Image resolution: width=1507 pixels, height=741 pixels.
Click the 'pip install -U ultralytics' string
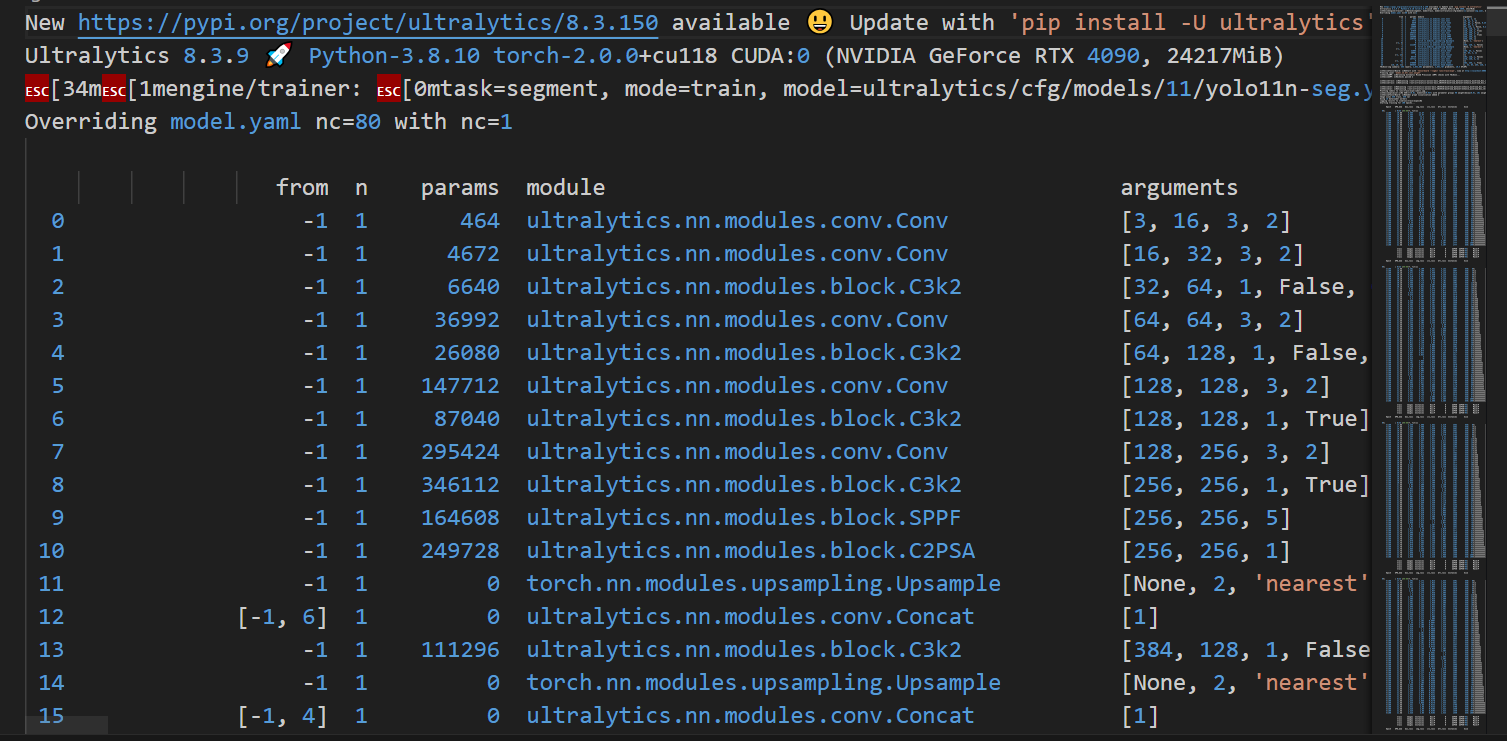(1192, 23)
